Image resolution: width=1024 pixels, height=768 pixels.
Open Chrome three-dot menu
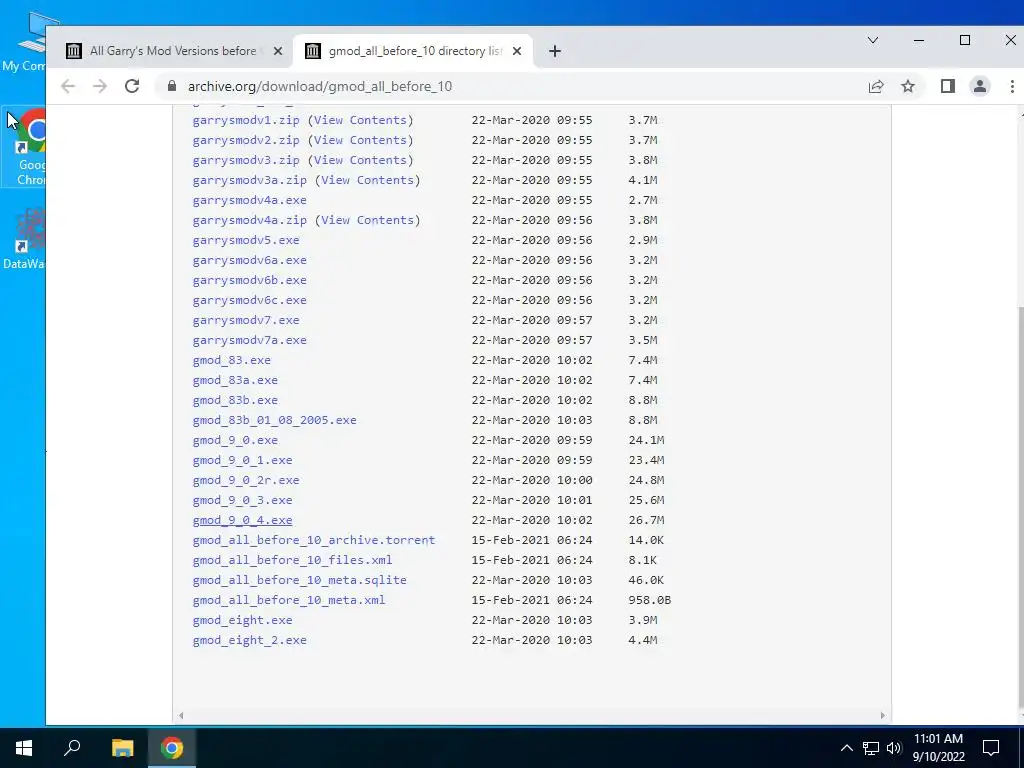[1012, 86]
